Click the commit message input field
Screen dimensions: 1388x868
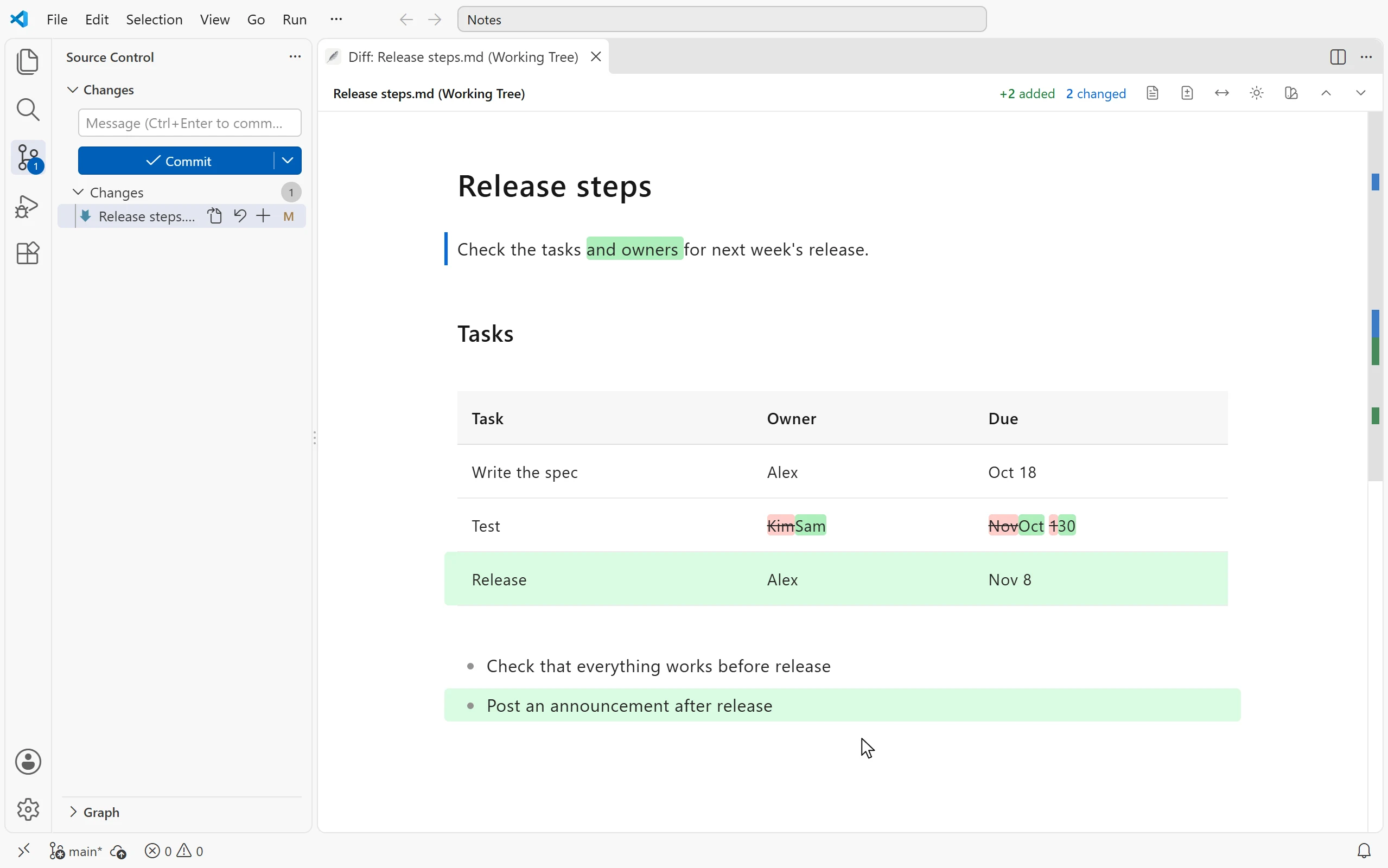(189, 123)
